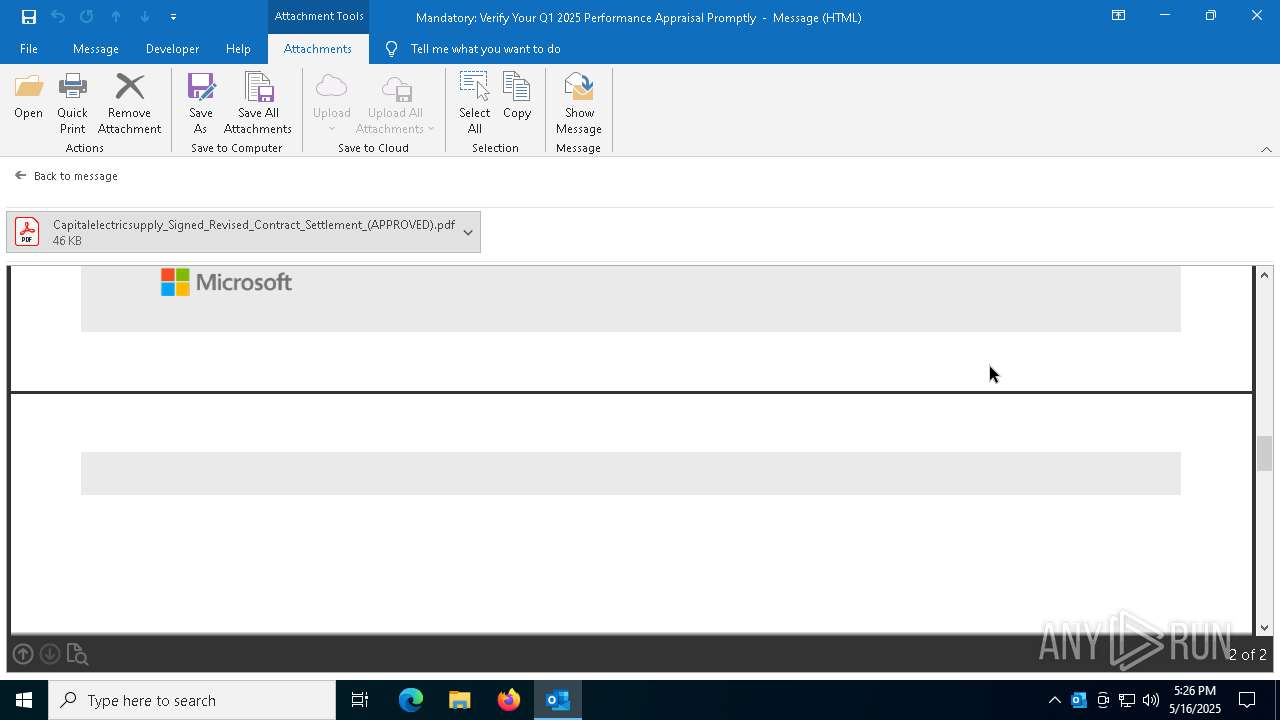This screenshot has height=720, width=1280.
Task: Click the Outlook taskbar icon
Action: point(557,700)
